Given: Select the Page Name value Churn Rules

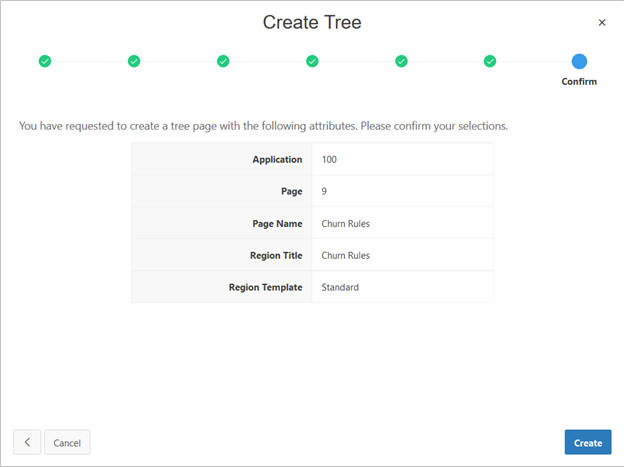Looking at the screenshot, I should tap(345, 223).
